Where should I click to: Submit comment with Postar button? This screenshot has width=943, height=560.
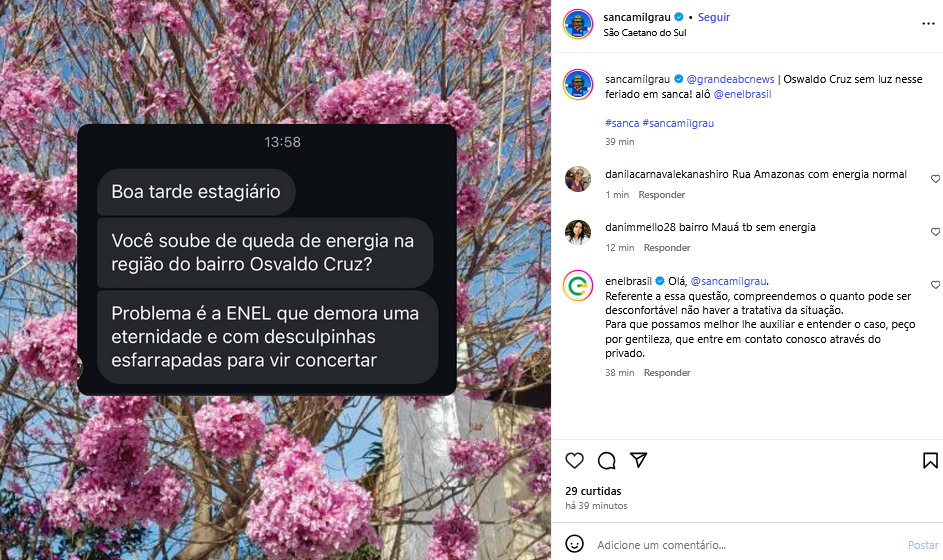click(923, 545)
